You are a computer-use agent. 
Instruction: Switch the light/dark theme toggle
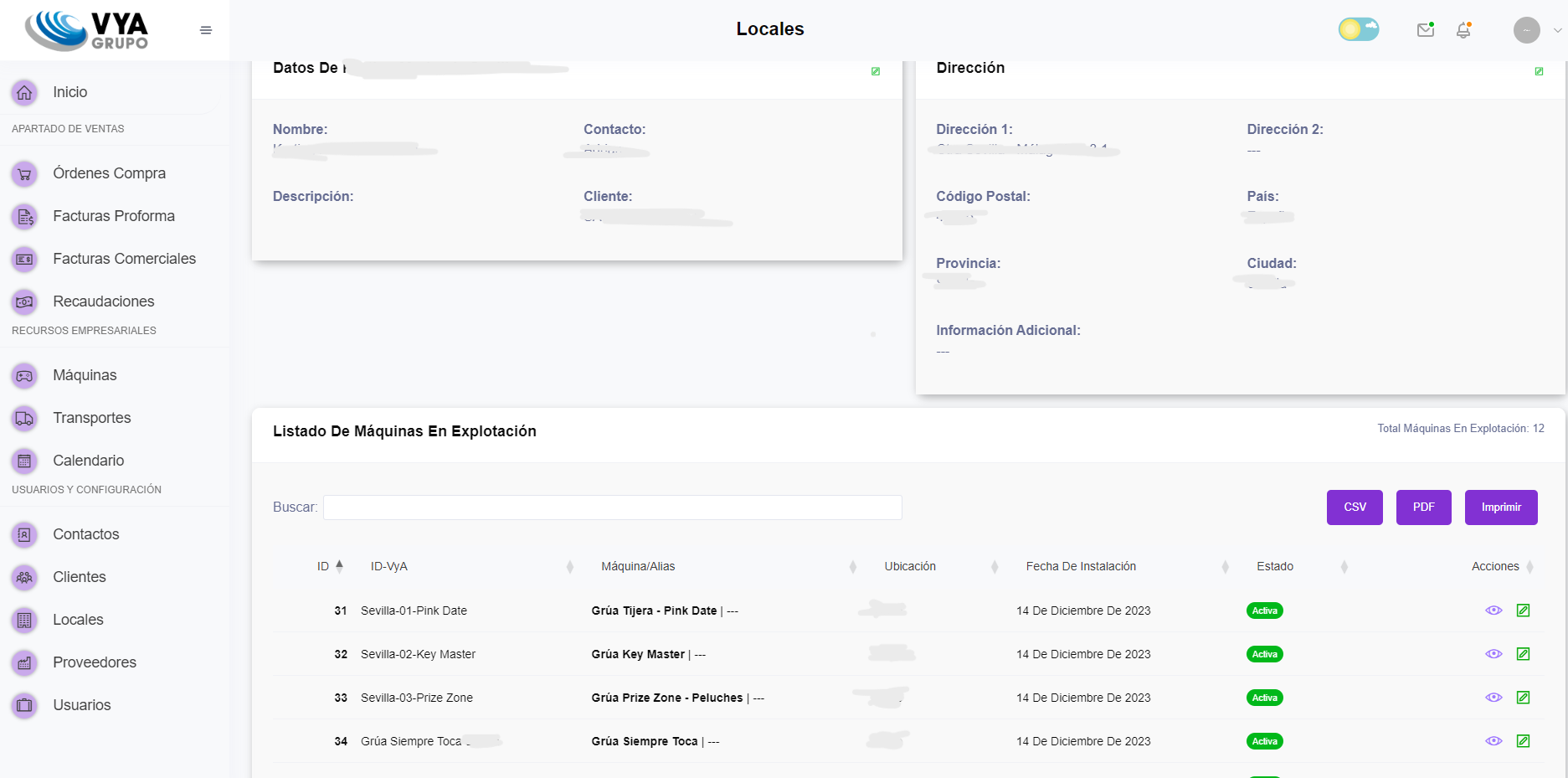(1358, 28)
